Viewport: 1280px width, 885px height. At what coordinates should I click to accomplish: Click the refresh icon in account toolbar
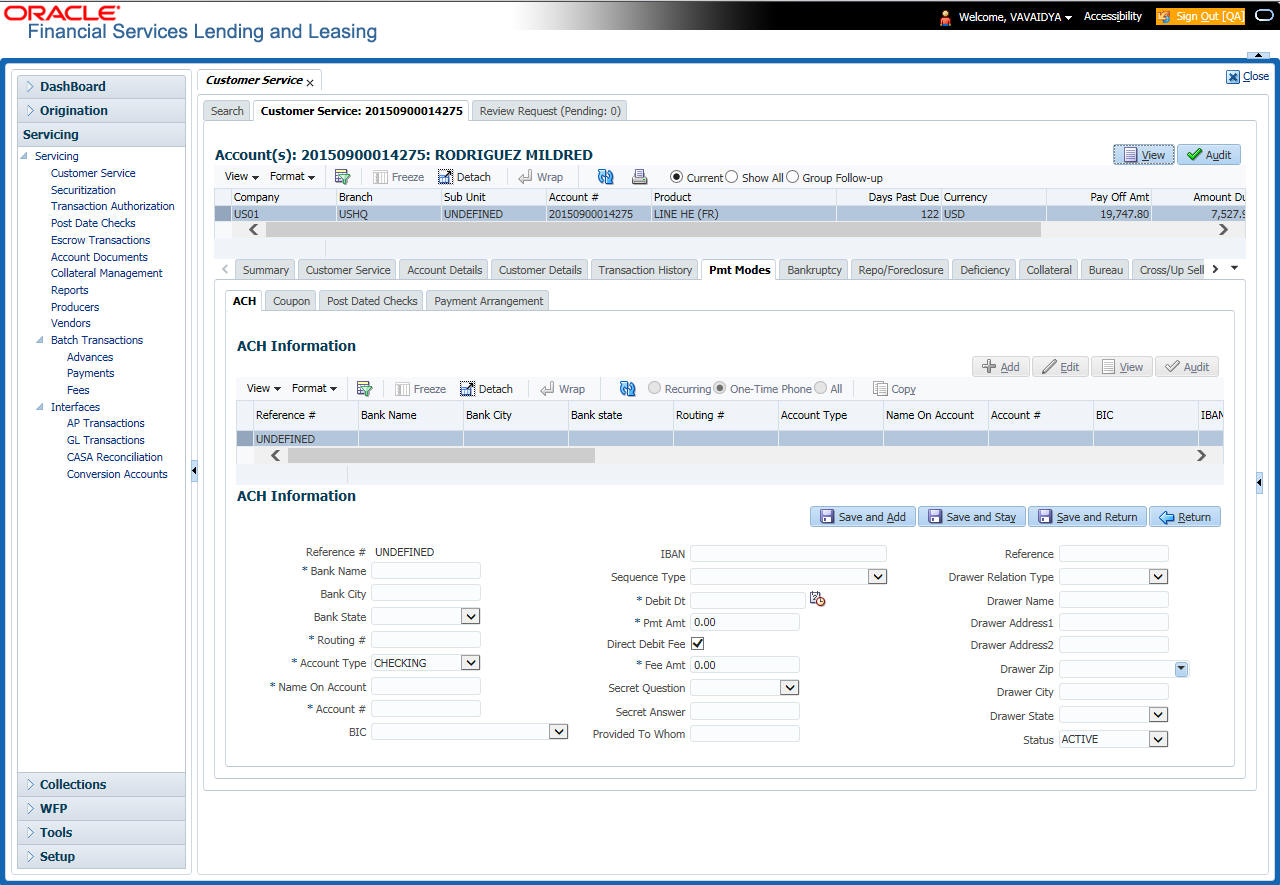tap(605, 177)
